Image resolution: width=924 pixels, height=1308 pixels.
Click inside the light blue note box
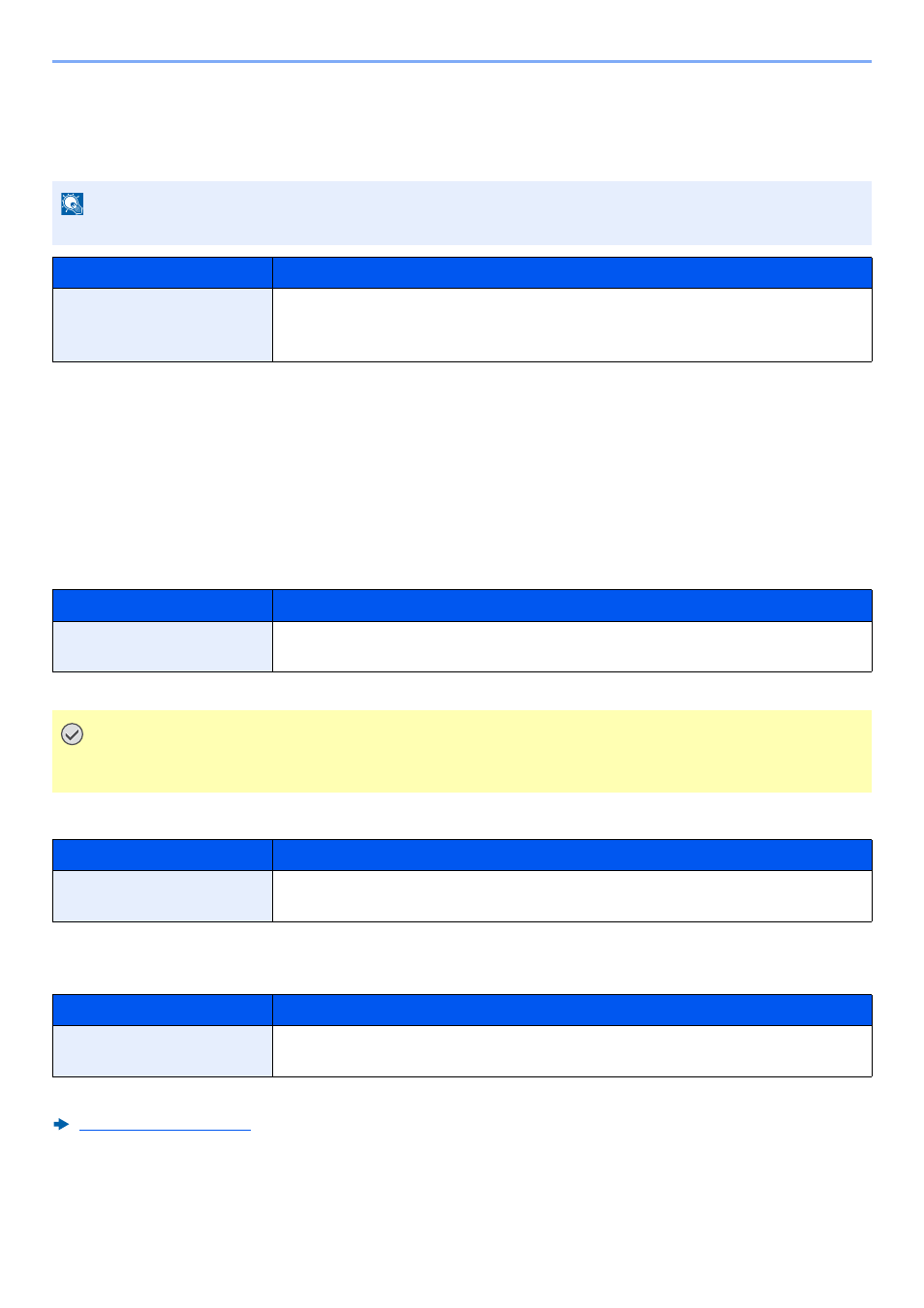point(462,212)
